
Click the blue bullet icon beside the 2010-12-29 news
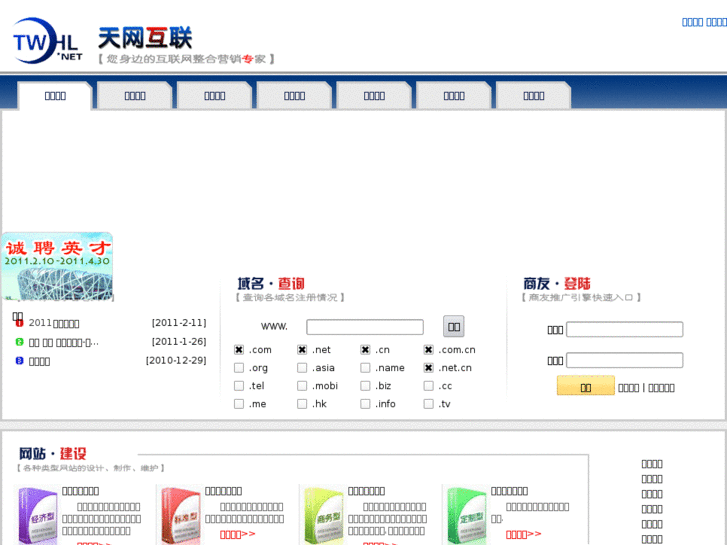tap(19, 360)
